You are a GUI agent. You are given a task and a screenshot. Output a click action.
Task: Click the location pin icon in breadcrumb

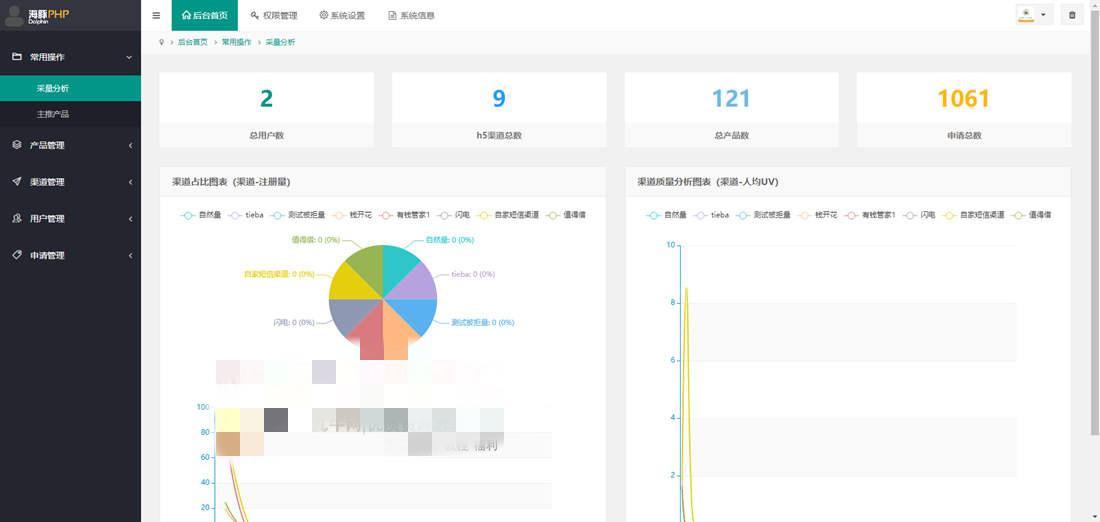[161, 42]
